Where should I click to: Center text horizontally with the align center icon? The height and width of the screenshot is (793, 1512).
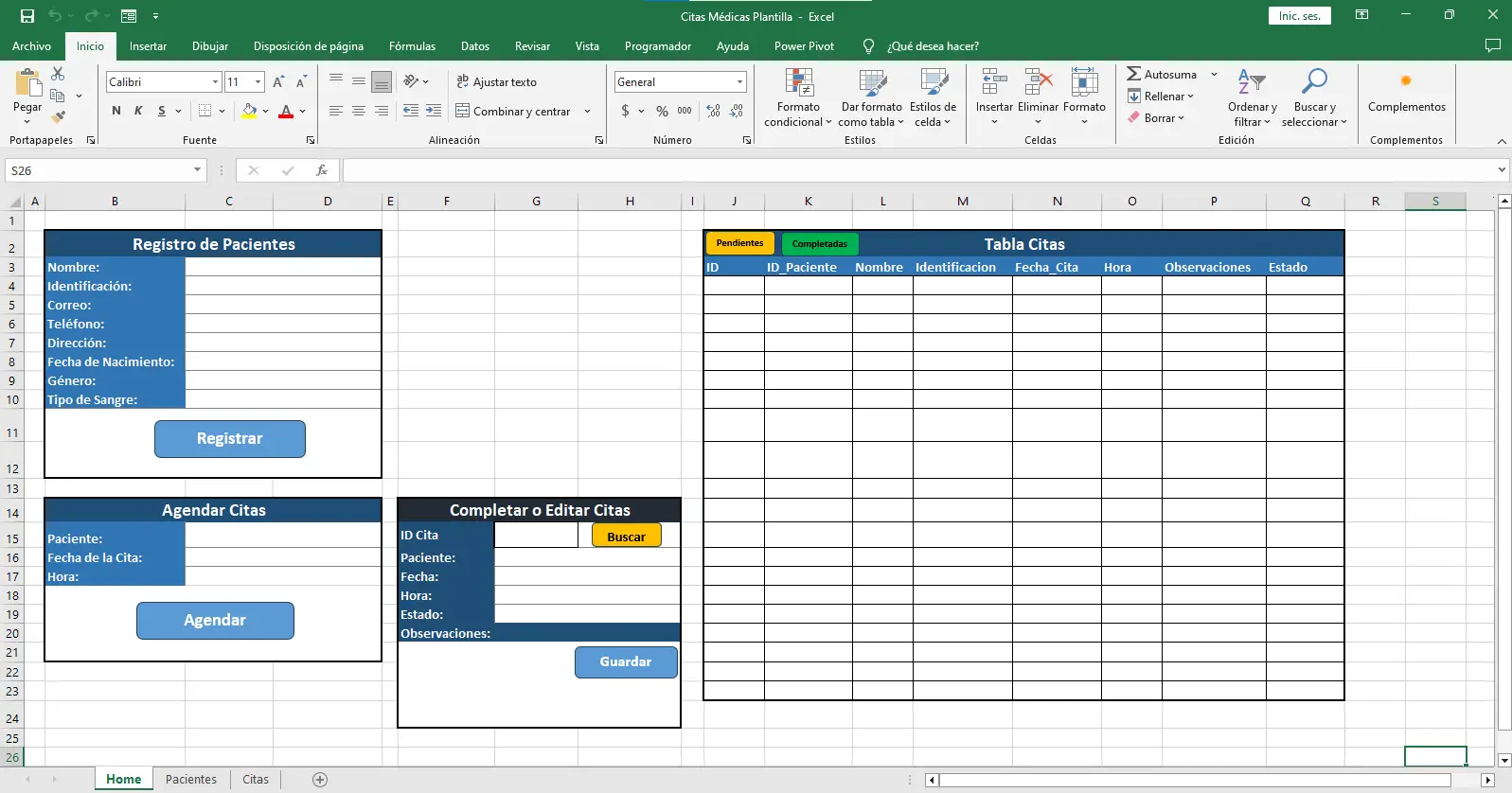click(359, 111)
